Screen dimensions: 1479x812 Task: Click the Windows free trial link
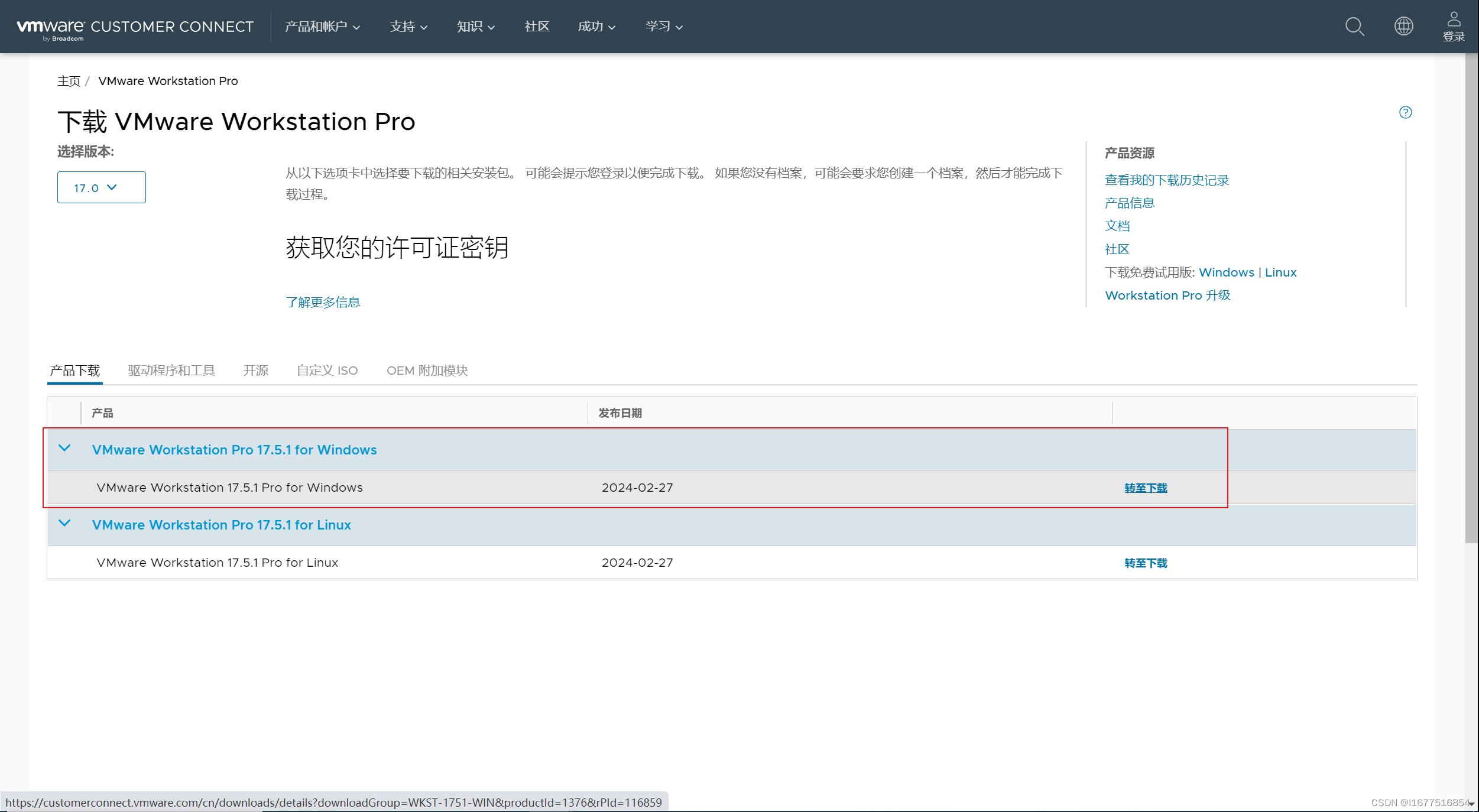pos(1226,272)
